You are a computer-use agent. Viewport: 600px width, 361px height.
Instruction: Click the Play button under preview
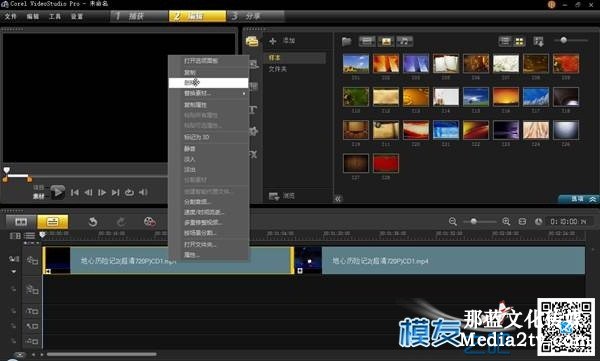57,191
